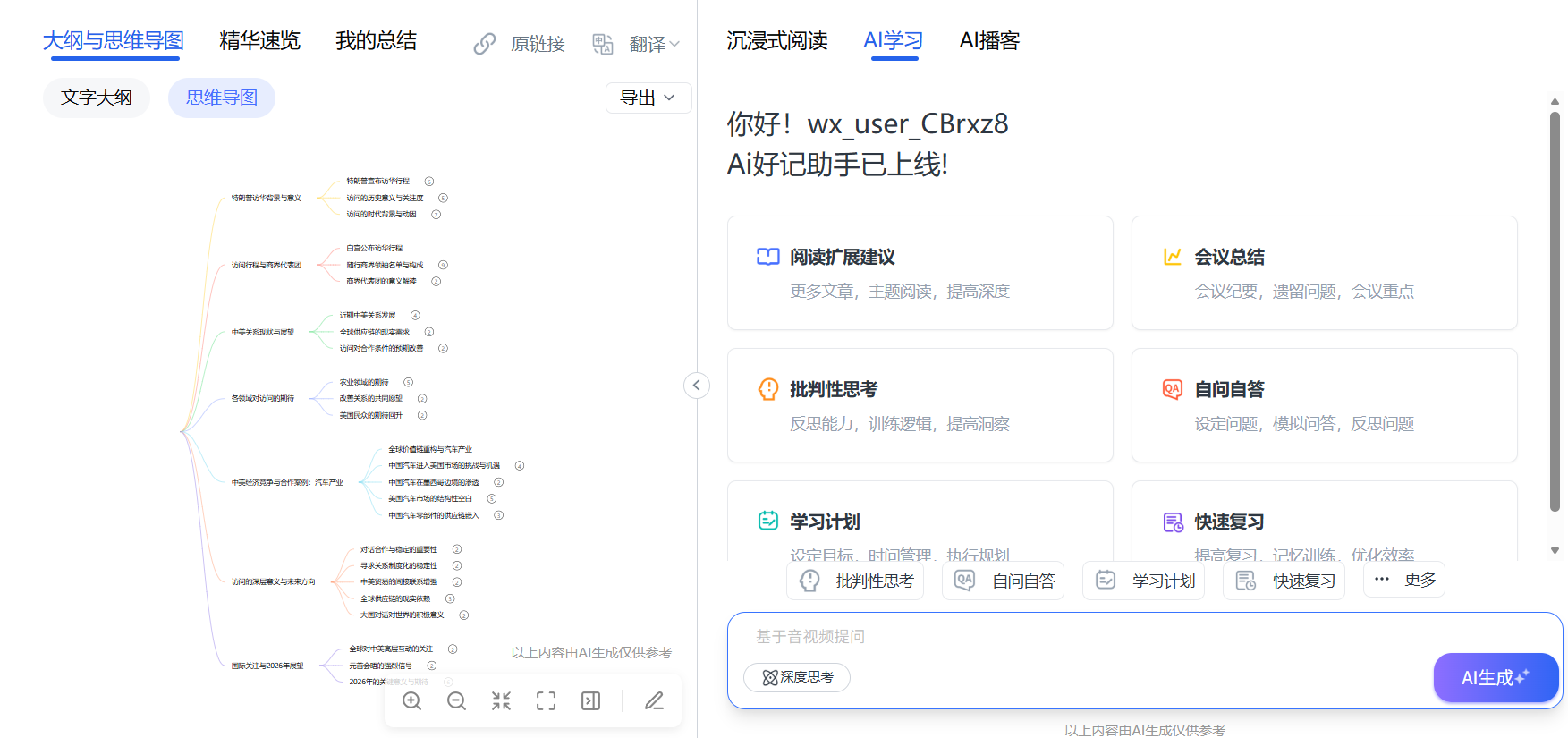Open the 更多 more options button
Image resolution: width=1568 pixels, height=738 pixels.
coord(1404,580)
